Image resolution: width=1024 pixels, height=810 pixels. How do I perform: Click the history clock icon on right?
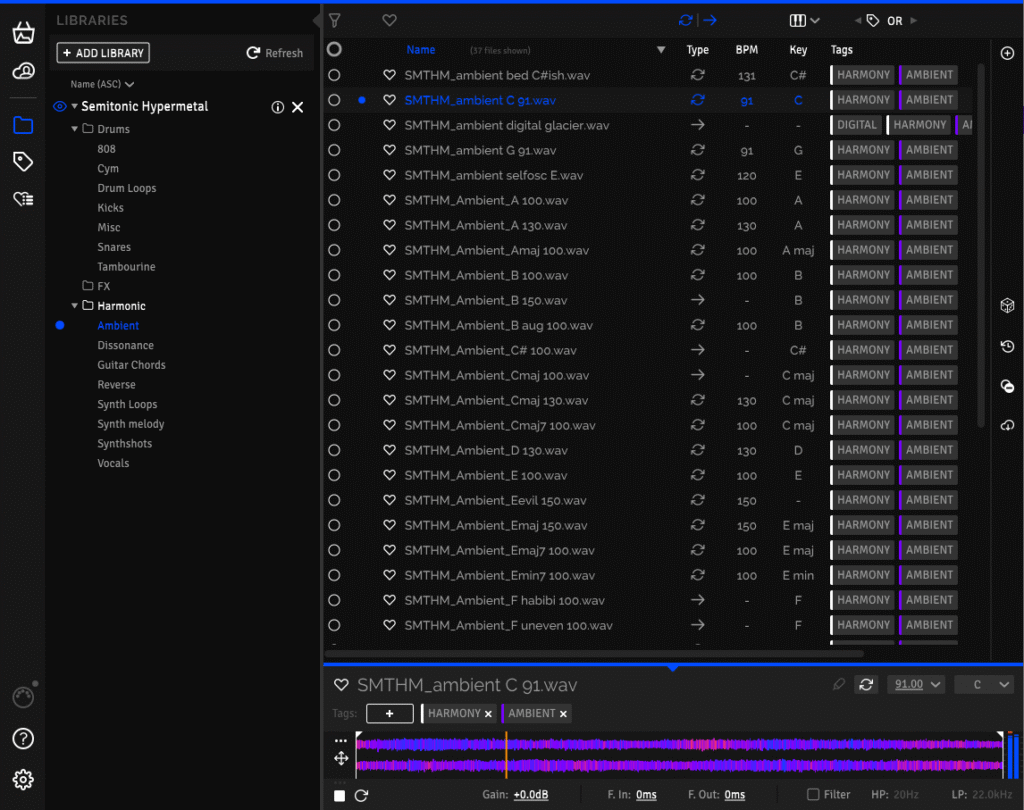[x=1007, y=346]
